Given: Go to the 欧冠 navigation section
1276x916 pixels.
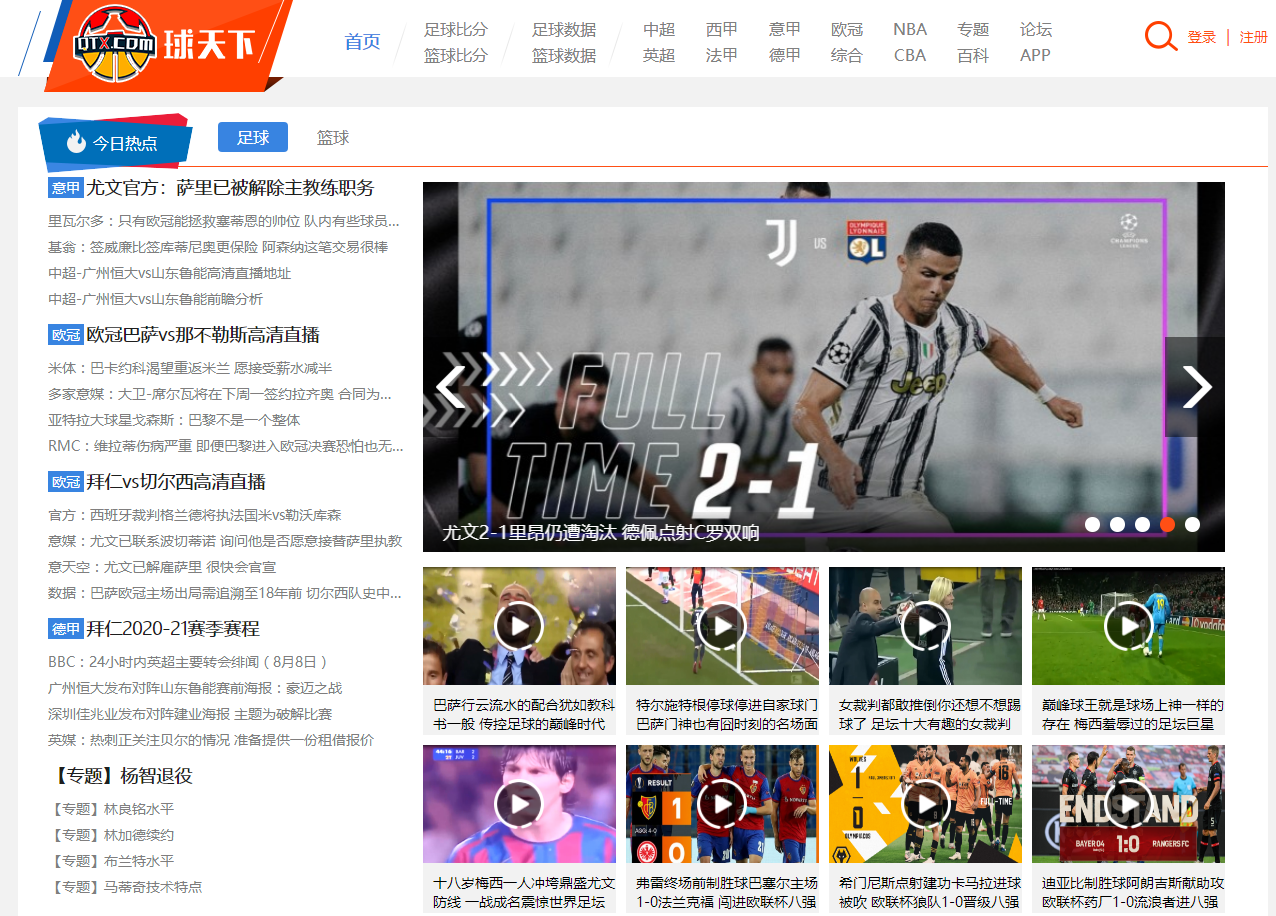Looking at the screenshot, I should [x=847, y=29].
